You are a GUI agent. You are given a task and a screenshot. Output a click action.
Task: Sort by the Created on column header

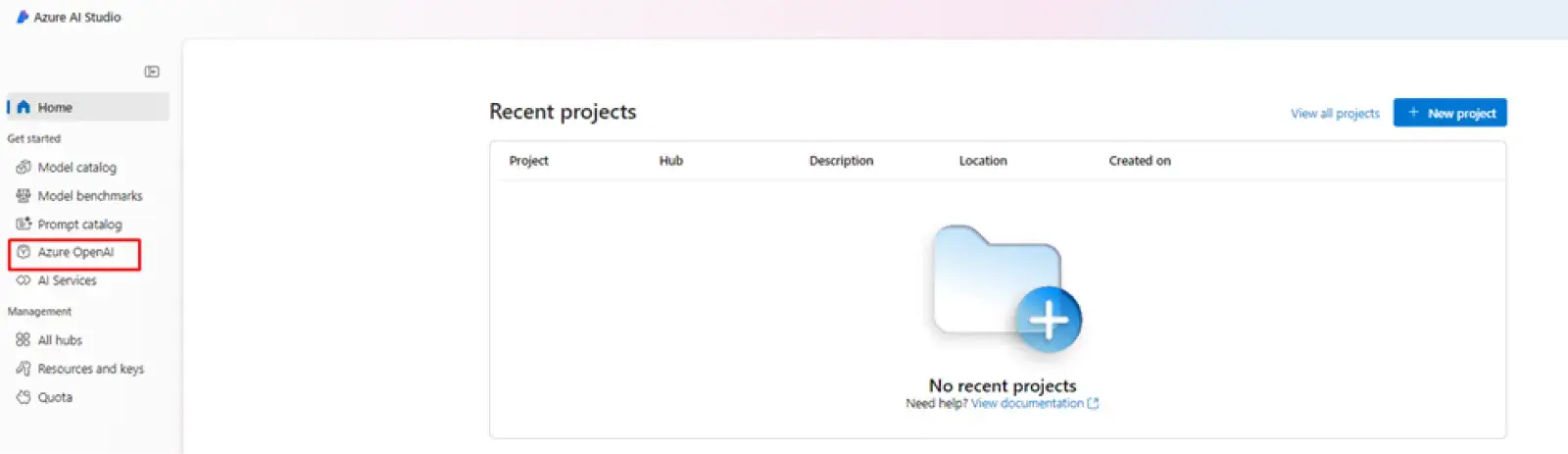1140,161
